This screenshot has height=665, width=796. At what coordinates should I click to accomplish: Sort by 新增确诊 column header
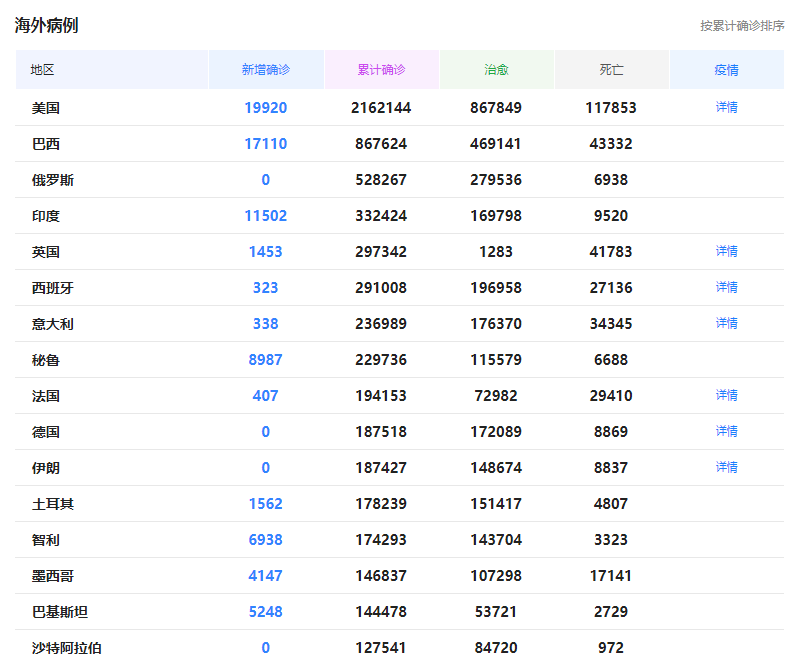(x=266, y=70)
